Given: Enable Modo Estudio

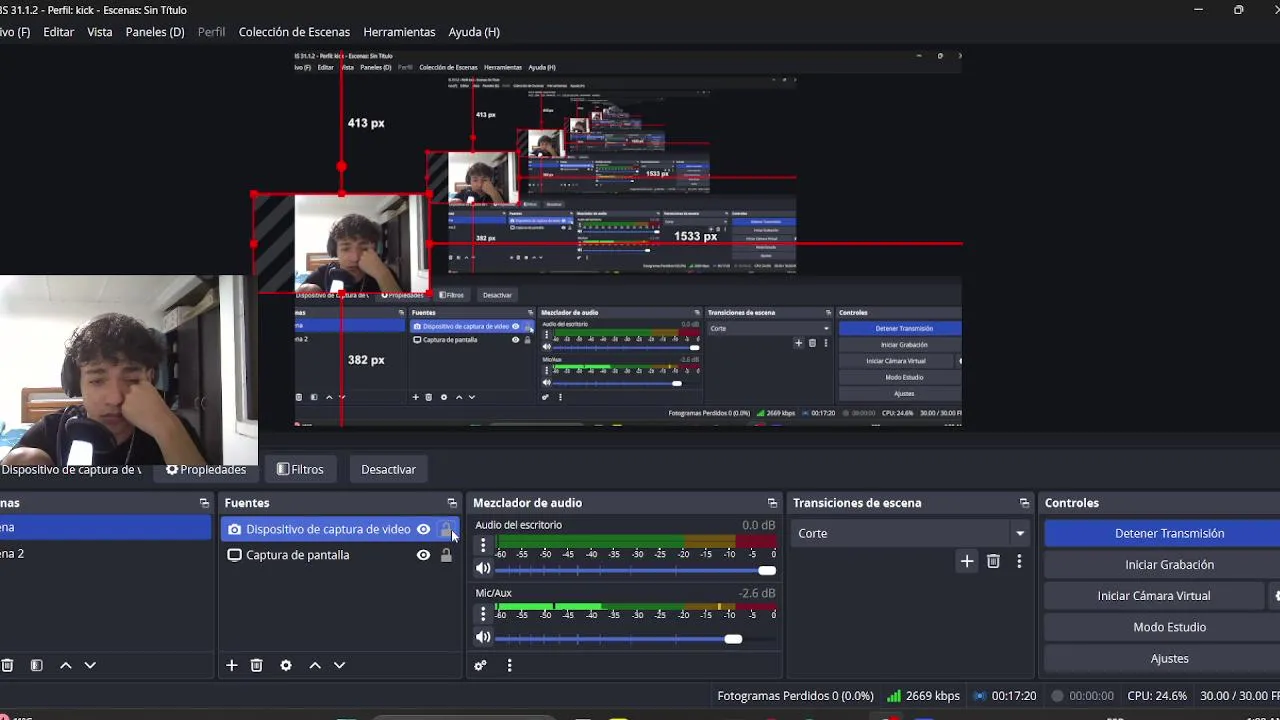Looking at the screenshot, I should 1169,627.
